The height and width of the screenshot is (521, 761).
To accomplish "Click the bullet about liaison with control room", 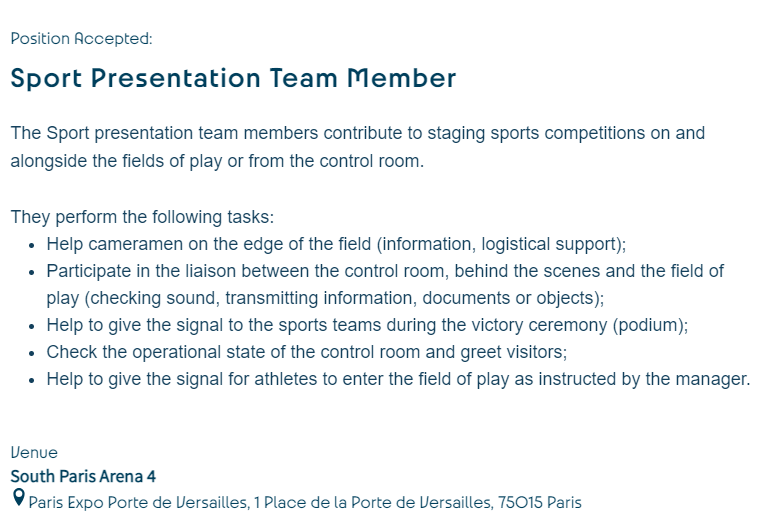I will coord(385,271).
